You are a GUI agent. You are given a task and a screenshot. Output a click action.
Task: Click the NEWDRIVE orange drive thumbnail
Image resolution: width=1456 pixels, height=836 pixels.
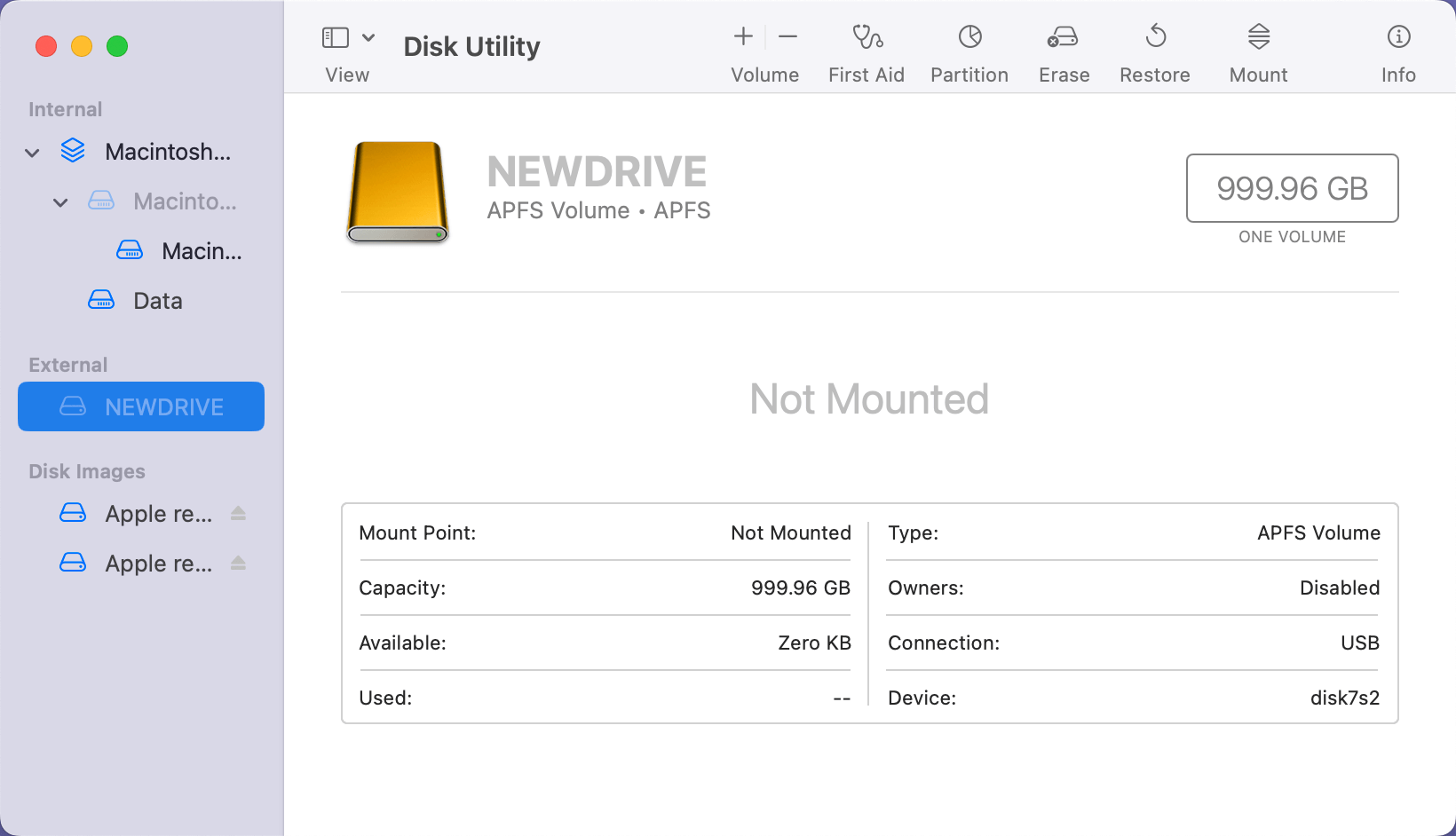tap(397, 193)
